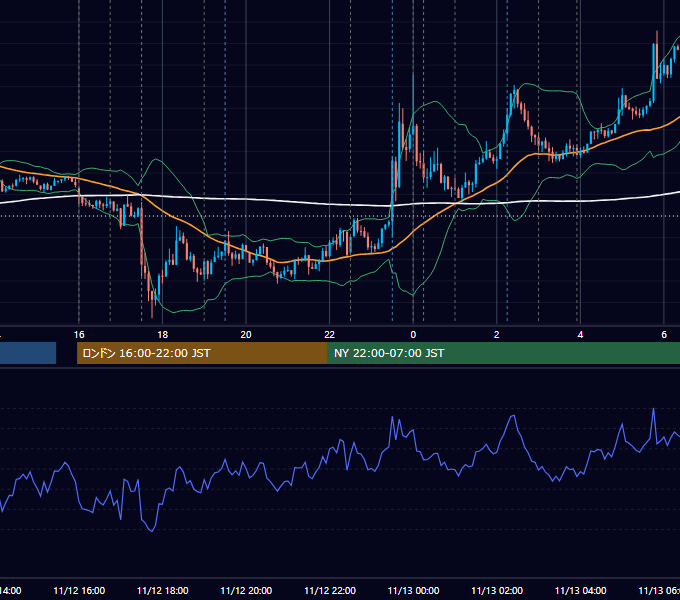Click hour label 18 on the upper time axis
Image resolution: width=680 pixels, height=600 pixels.
coord(162,335)
